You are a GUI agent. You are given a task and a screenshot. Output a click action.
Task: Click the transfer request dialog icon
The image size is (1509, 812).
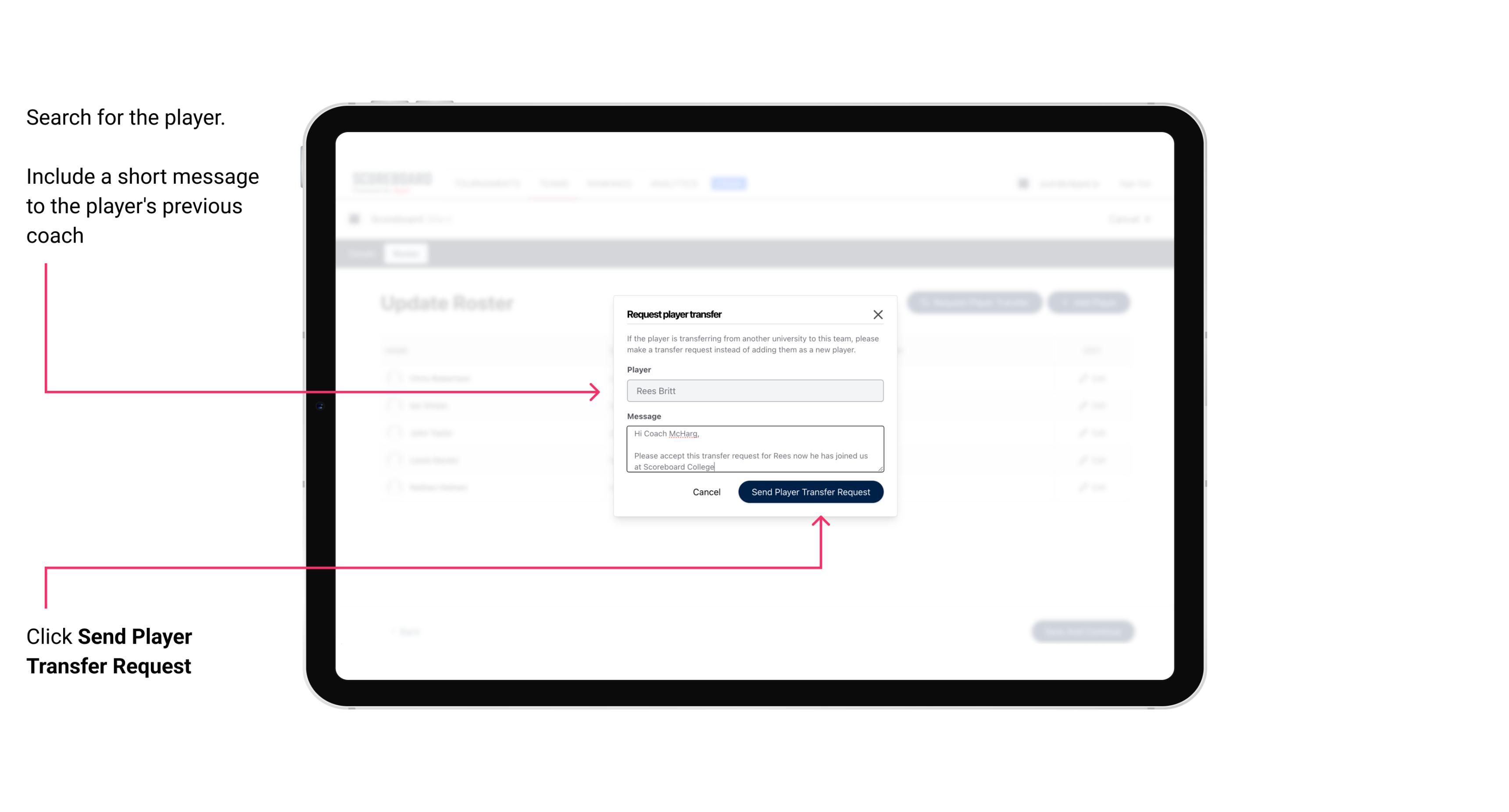point(878,314)
